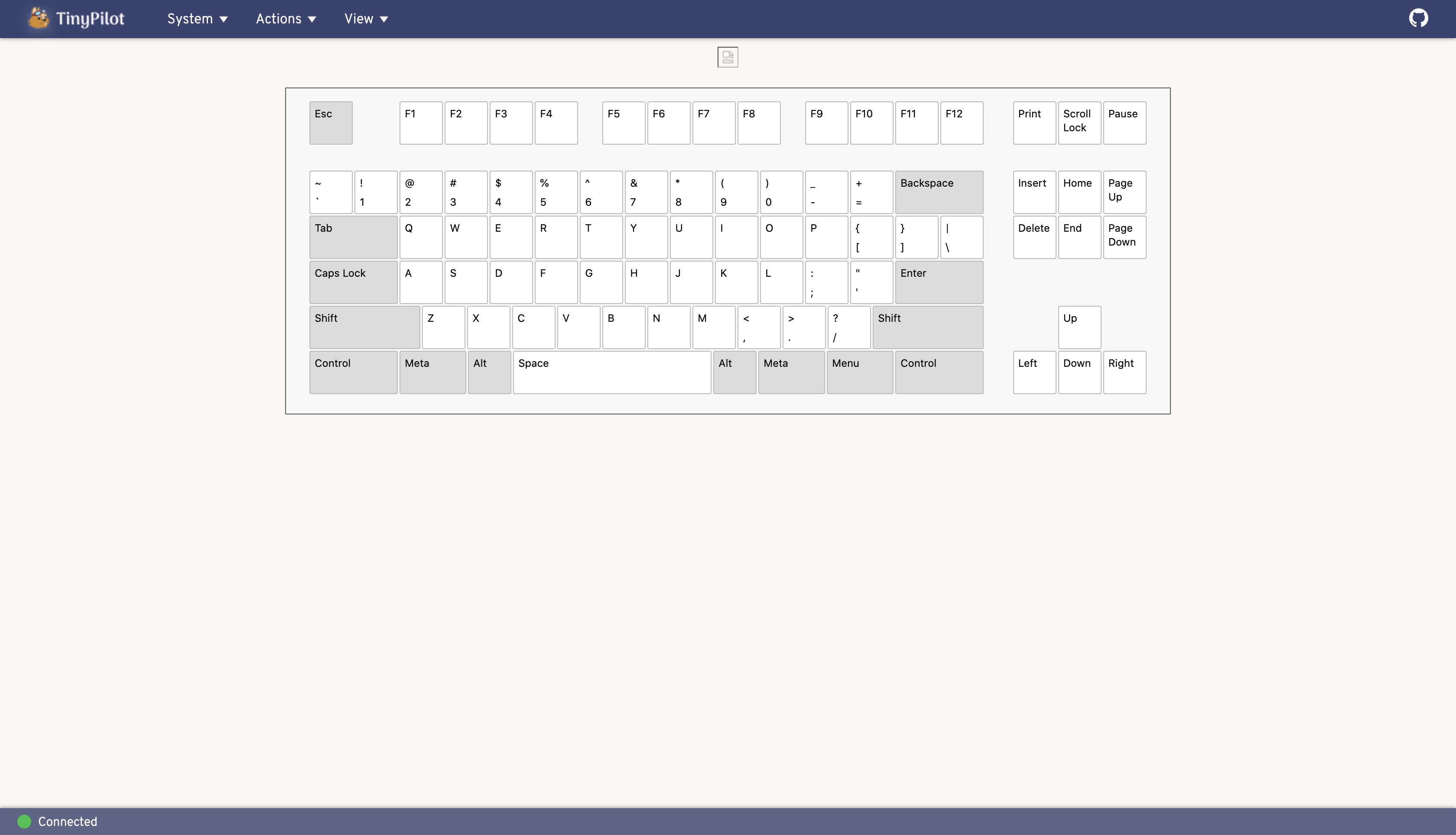
Task: Open the System dropdown chevron
Action: [x=224, y=19]
